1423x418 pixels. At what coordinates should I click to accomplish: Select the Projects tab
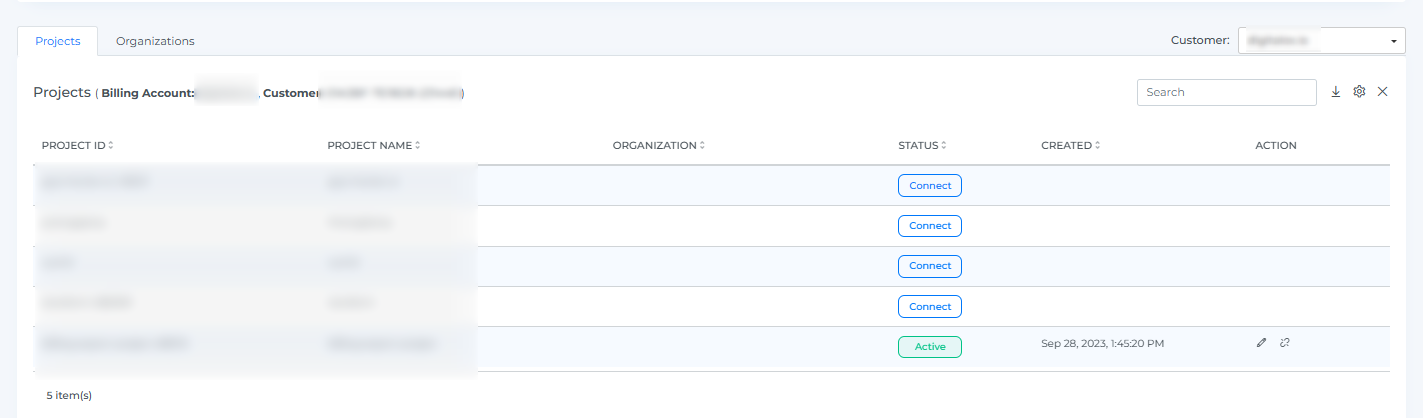[x=57, y=41]
